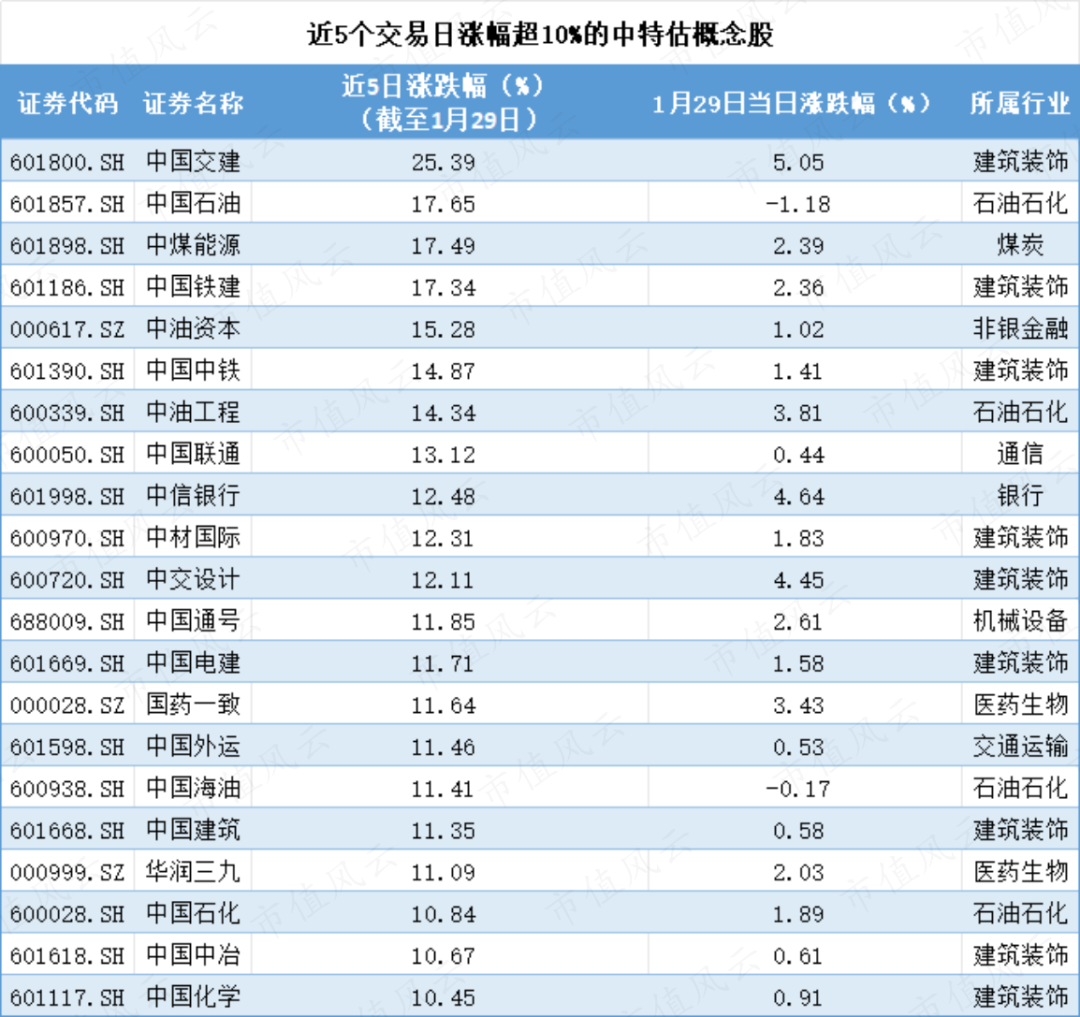
Task: Select the name 中国铁建
Action: point(193,287)
